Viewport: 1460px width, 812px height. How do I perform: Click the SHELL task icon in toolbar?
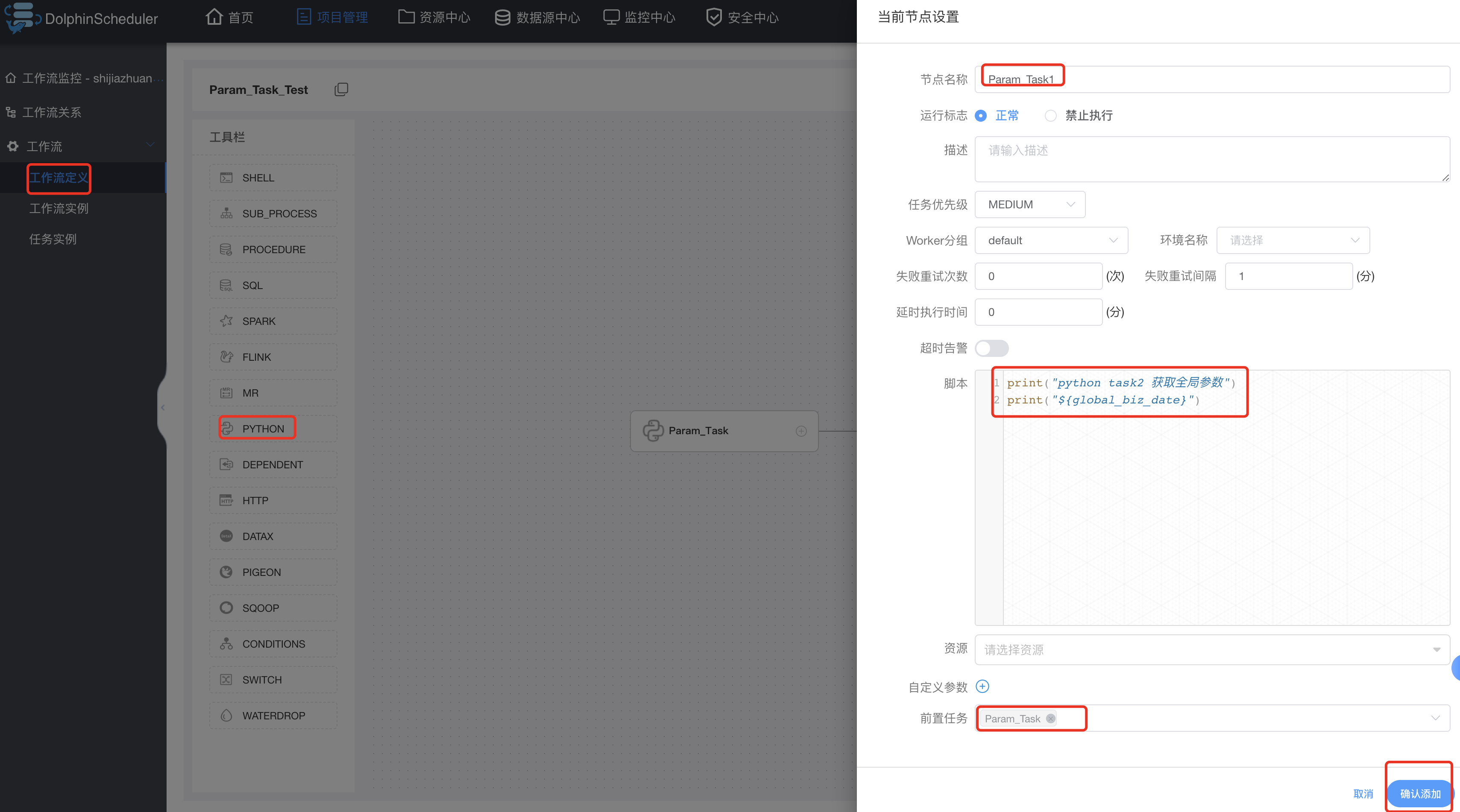[x=226, y=178]
